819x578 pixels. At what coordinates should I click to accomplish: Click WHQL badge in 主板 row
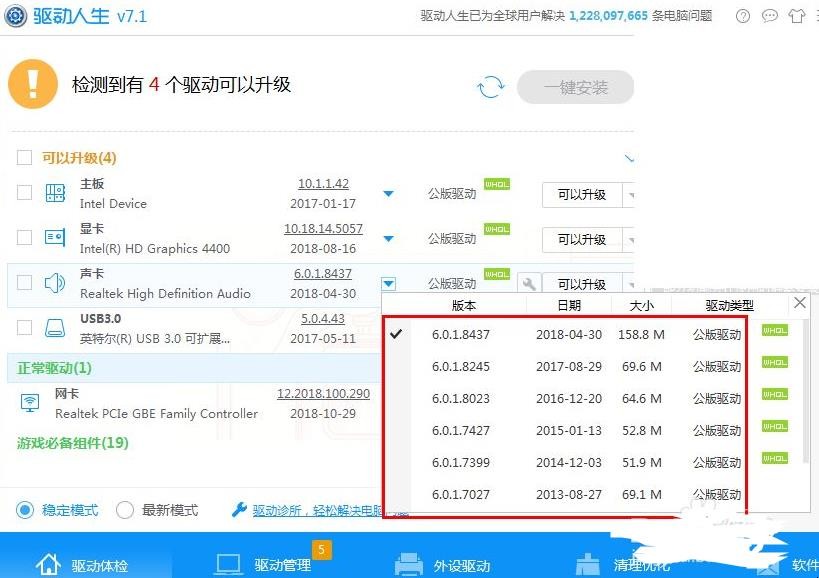pyautogui.click(x=497, y=184)
